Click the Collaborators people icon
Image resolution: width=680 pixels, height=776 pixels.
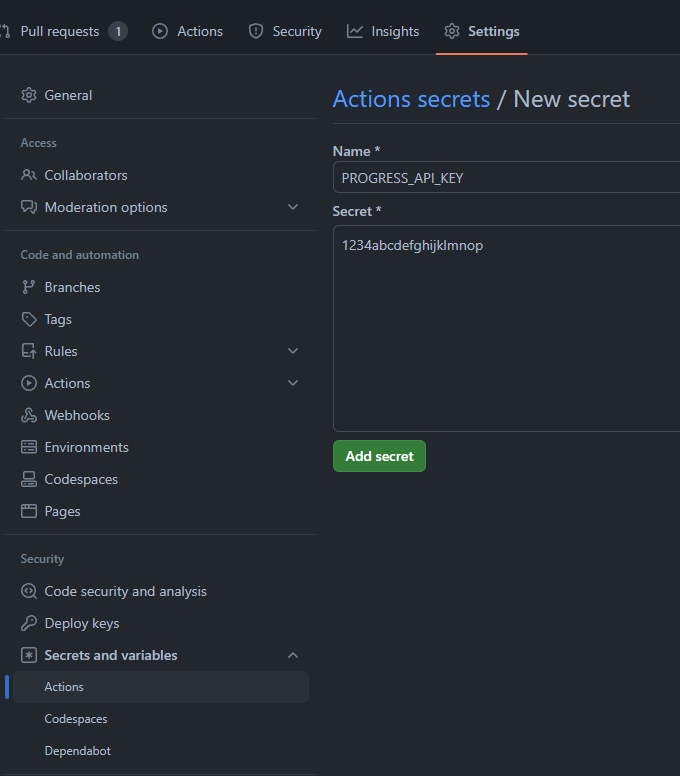tap(29, 175)
